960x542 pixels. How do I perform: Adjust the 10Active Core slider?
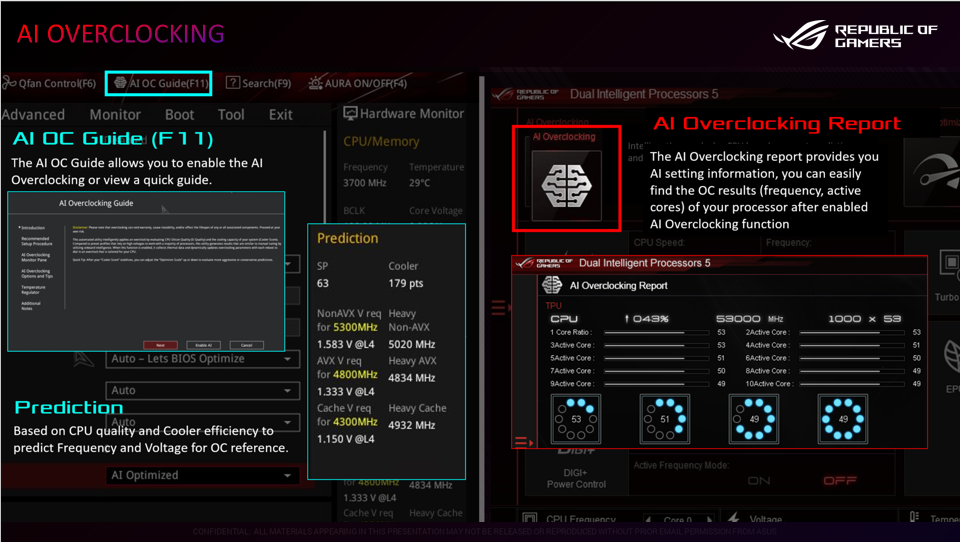click(852, 384)
